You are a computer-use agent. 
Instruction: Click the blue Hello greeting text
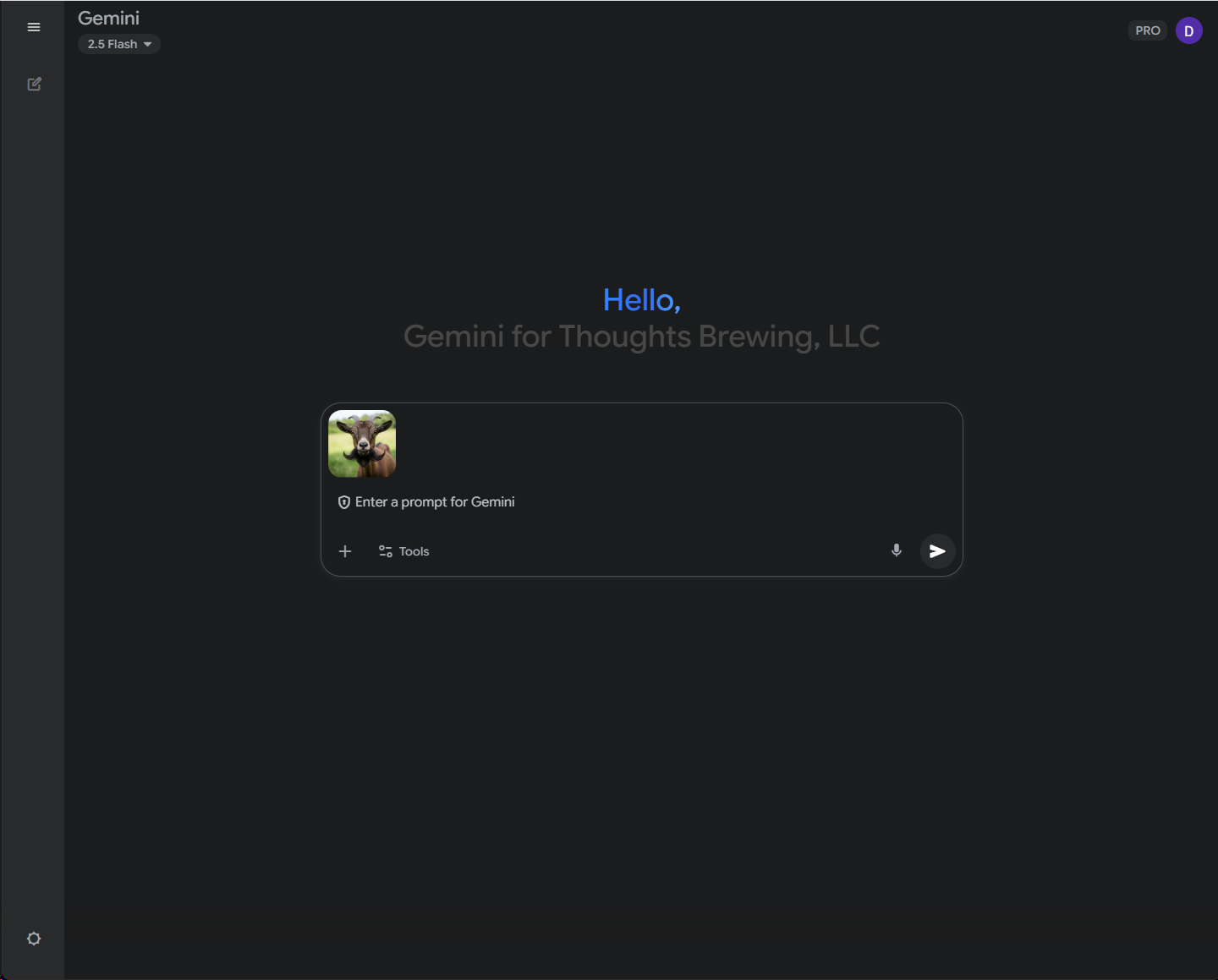[x=641, y=300]
